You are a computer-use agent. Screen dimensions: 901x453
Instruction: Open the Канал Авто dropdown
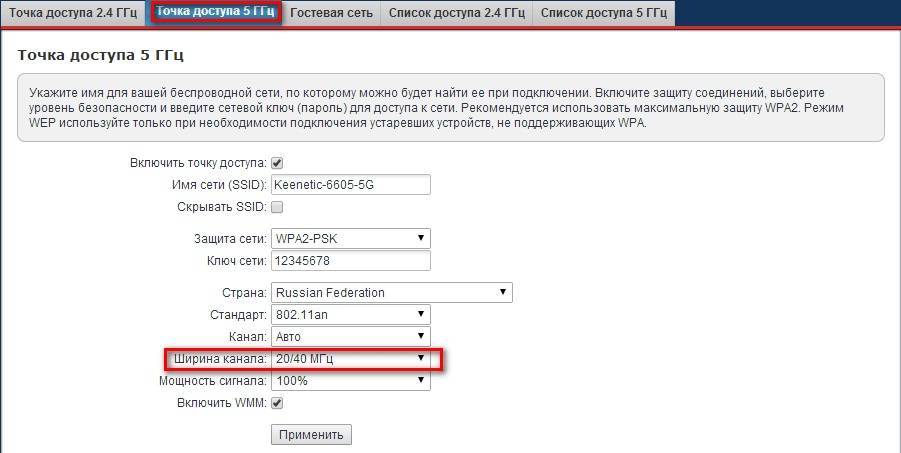tap(350, 337)
